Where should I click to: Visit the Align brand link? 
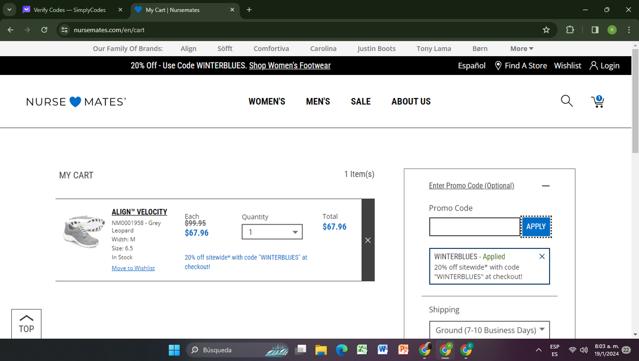tap(188, 48)
